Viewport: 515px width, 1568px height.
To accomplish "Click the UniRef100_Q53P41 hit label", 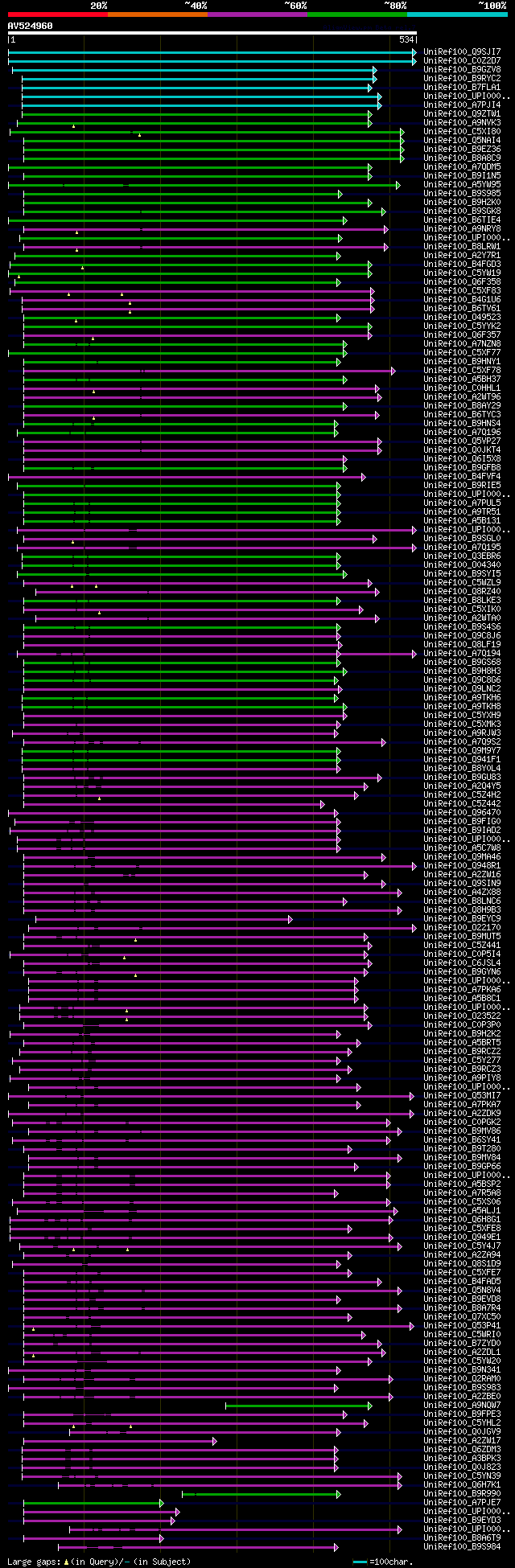I will tap(462, 1326).
